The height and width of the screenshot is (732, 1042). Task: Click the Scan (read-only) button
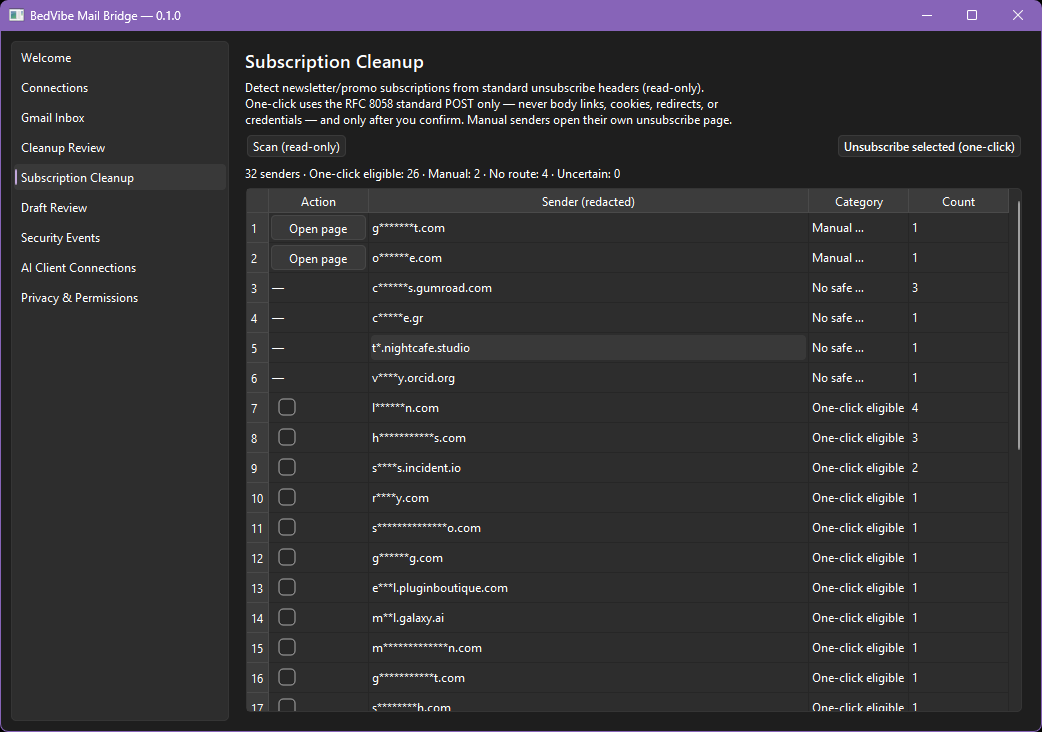296,147
